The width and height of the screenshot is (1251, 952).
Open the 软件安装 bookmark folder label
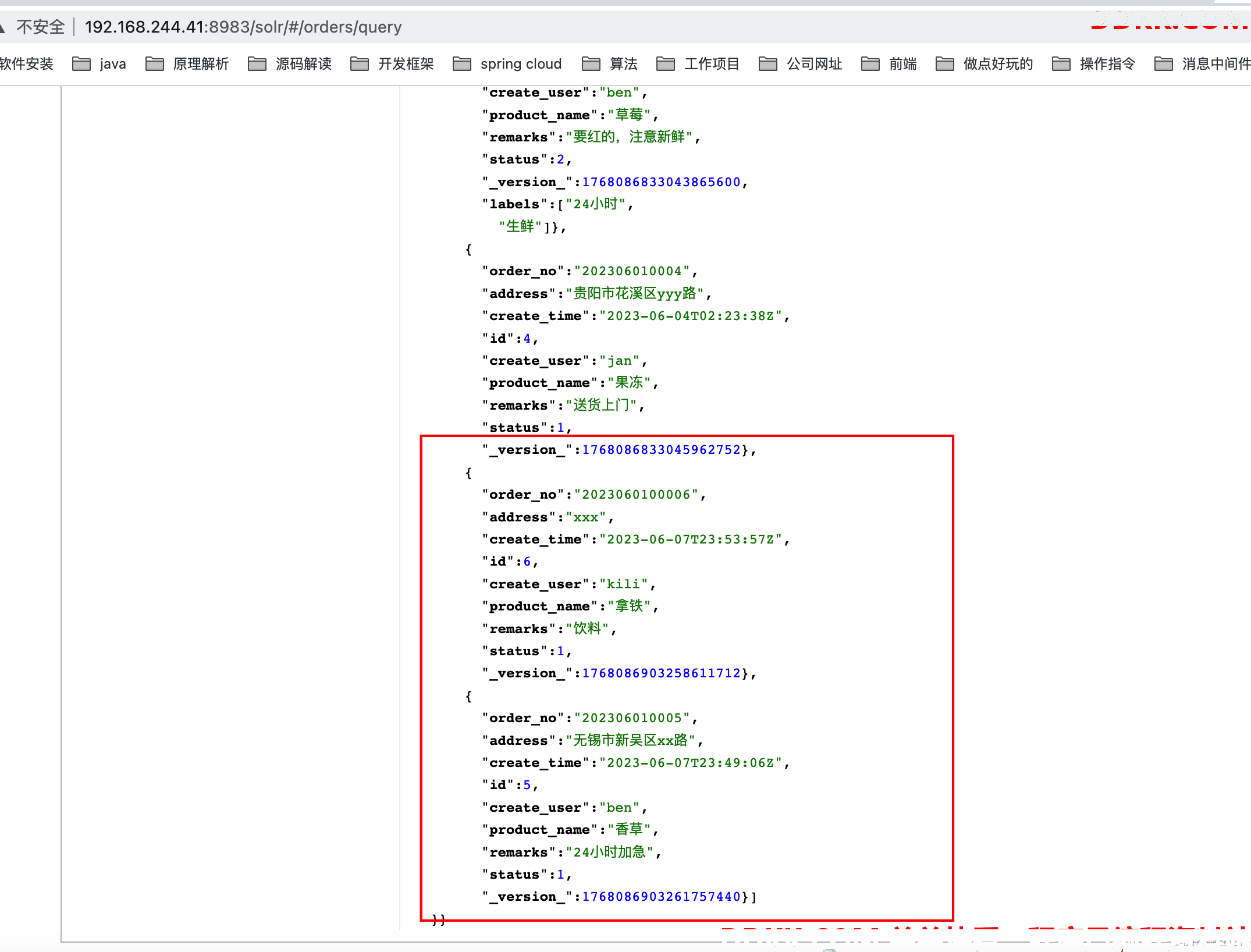point(26,64)
